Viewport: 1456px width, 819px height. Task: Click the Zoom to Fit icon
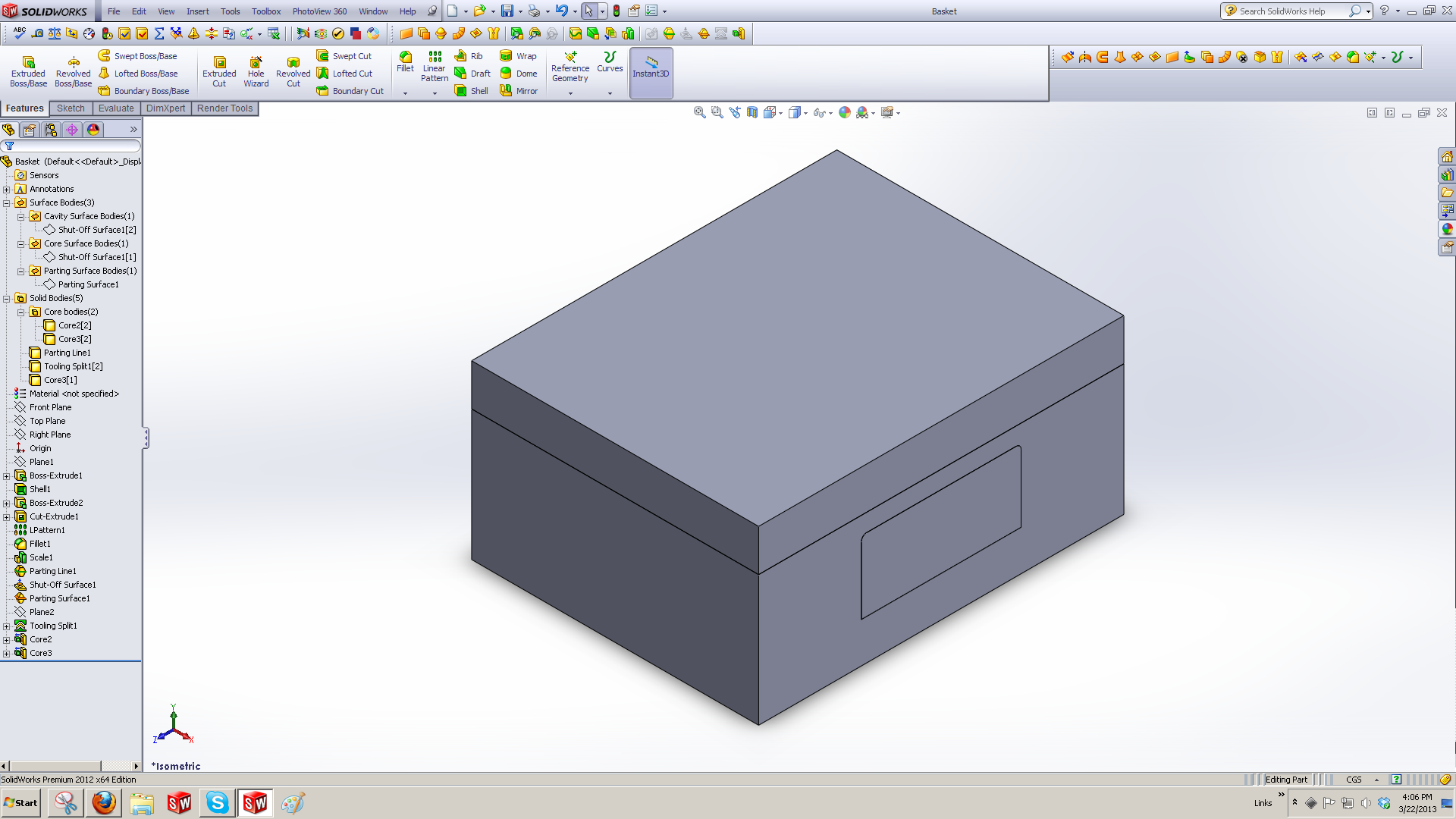point(699,112)
